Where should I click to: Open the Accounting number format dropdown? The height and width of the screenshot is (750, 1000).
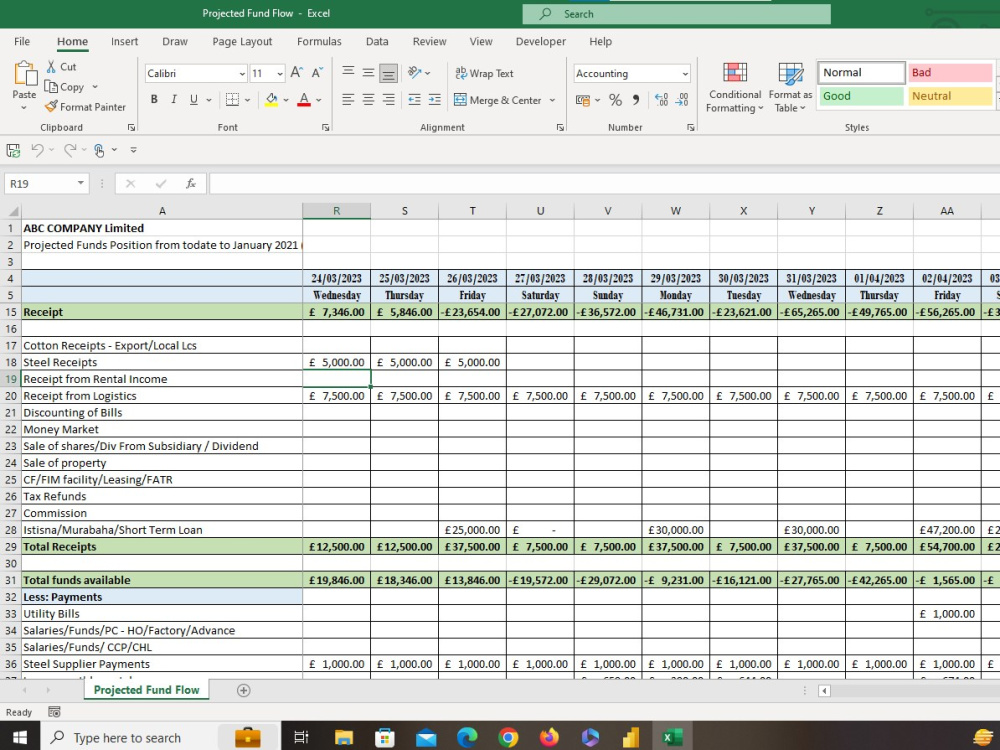click(x=686, y=73)
